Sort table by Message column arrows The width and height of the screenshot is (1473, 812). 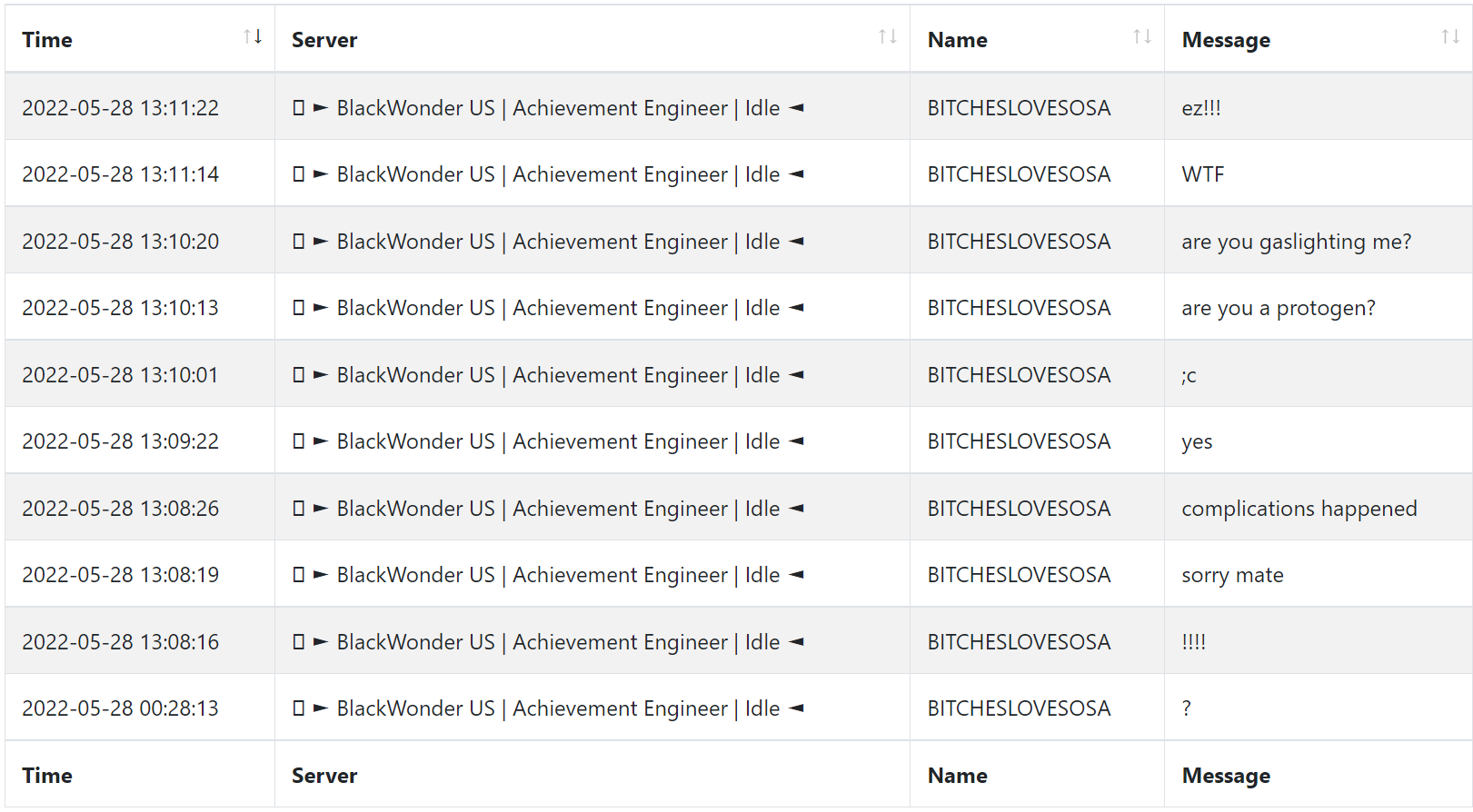point(1450,37)
